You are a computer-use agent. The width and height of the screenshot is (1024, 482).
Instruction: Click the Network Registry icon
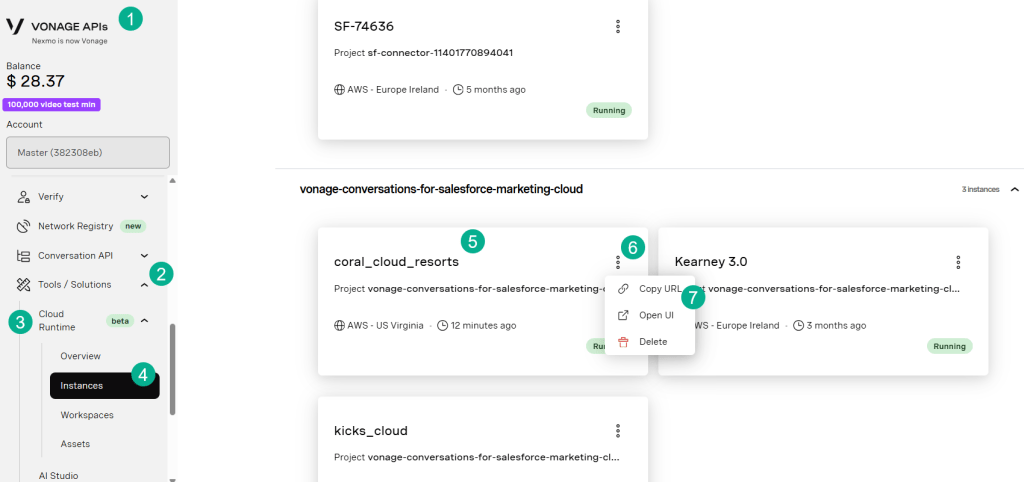pos(24,226)
